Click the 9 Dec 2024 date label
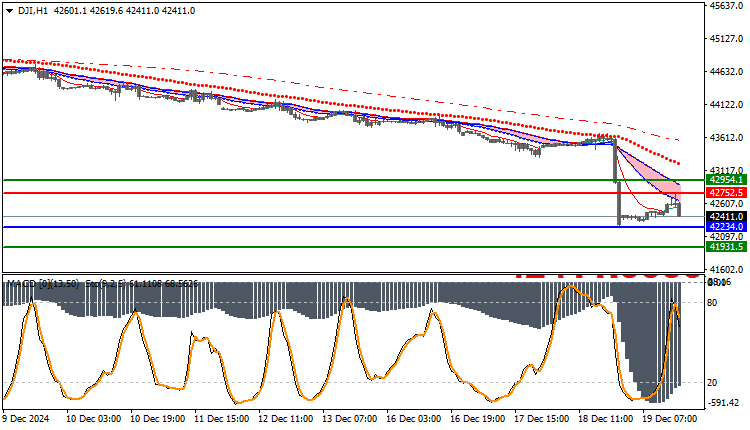Viewport: 750px width, 430px height. click(x=26, y=419)
